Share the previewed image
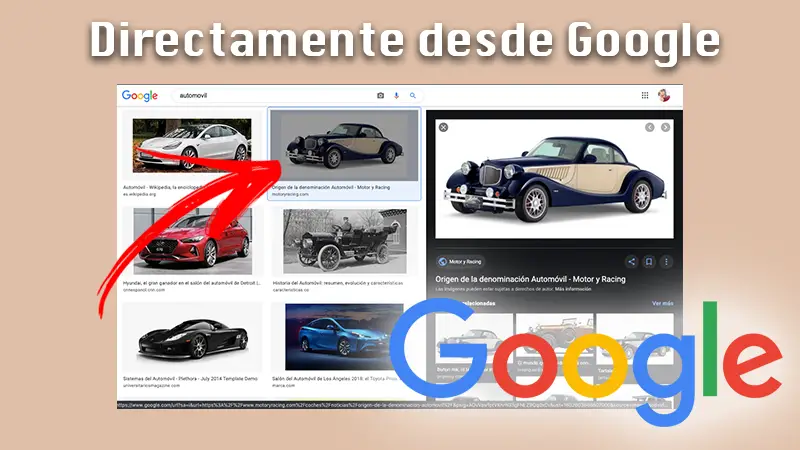 632,262
